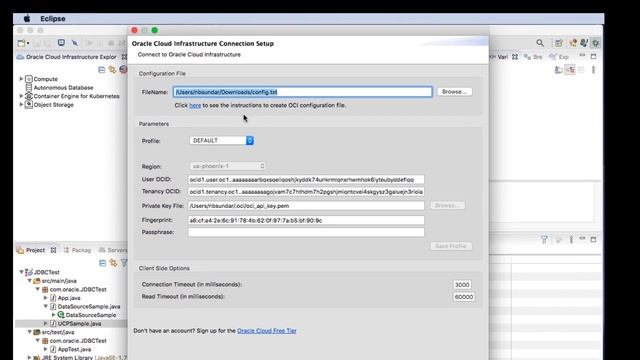
Task: Click the Container Engine for Kubernetes icon
Action: pyautogui.click(x=29, y=96)
